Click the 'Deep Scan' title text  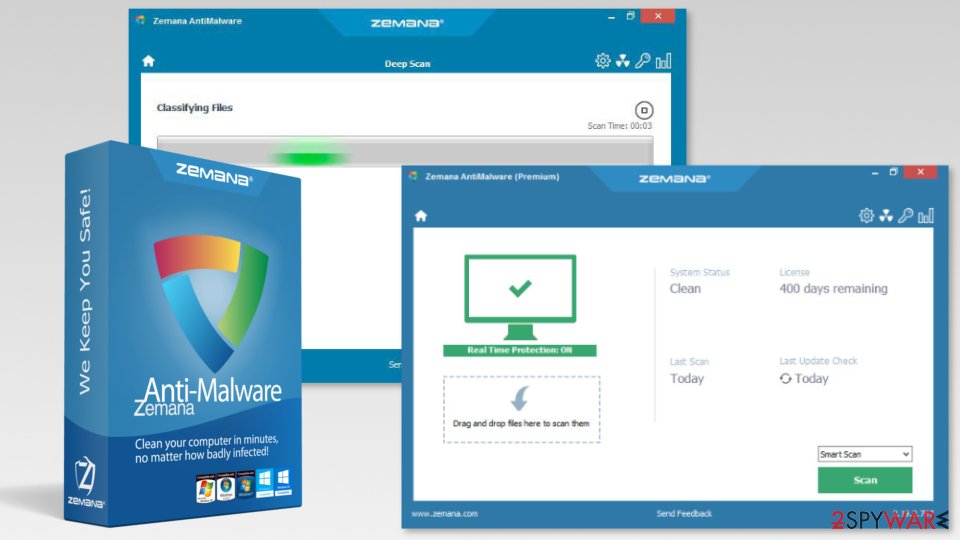click(407, 64)
